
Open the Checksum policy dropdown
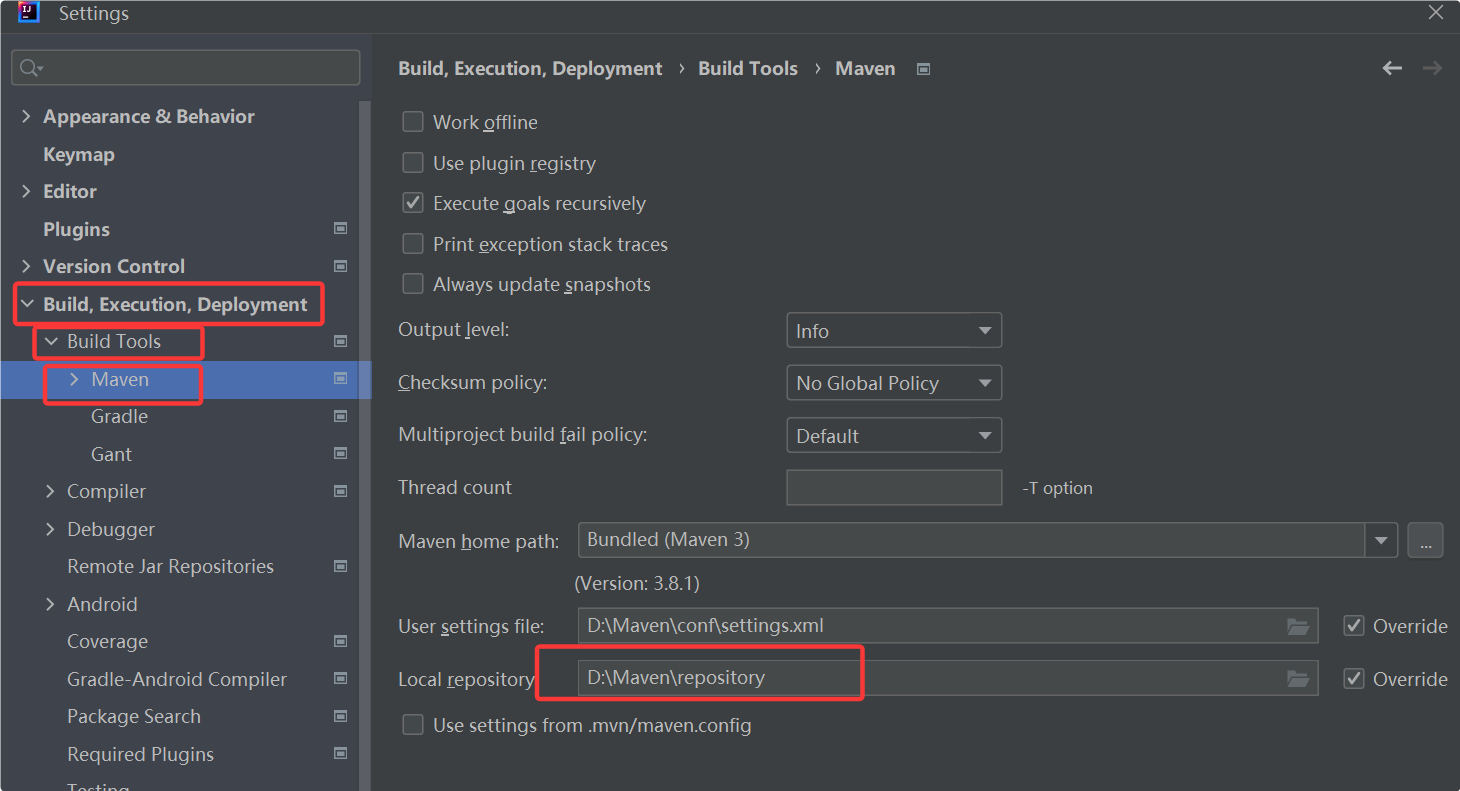pyautogui.click(x=894, y=382)
